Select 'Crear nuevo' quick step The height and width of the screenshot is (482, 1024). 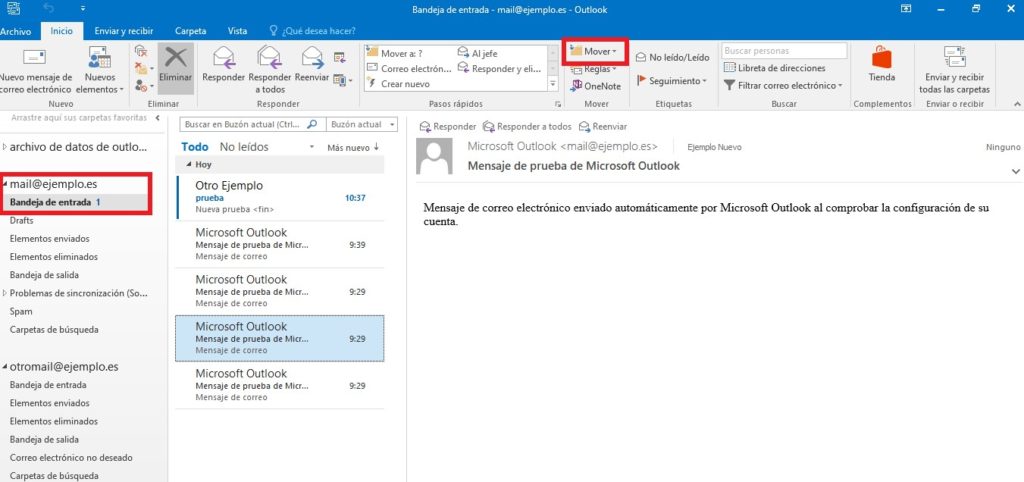(x=398, y=84)
